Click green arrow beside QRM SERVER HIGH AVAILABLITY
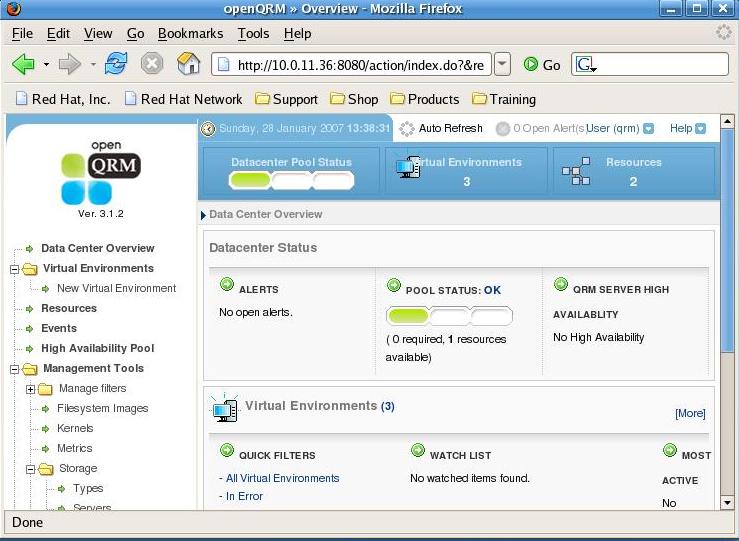The width and height of the screenshot is (739, 541). pyautogui.click(x=560, y=284)
